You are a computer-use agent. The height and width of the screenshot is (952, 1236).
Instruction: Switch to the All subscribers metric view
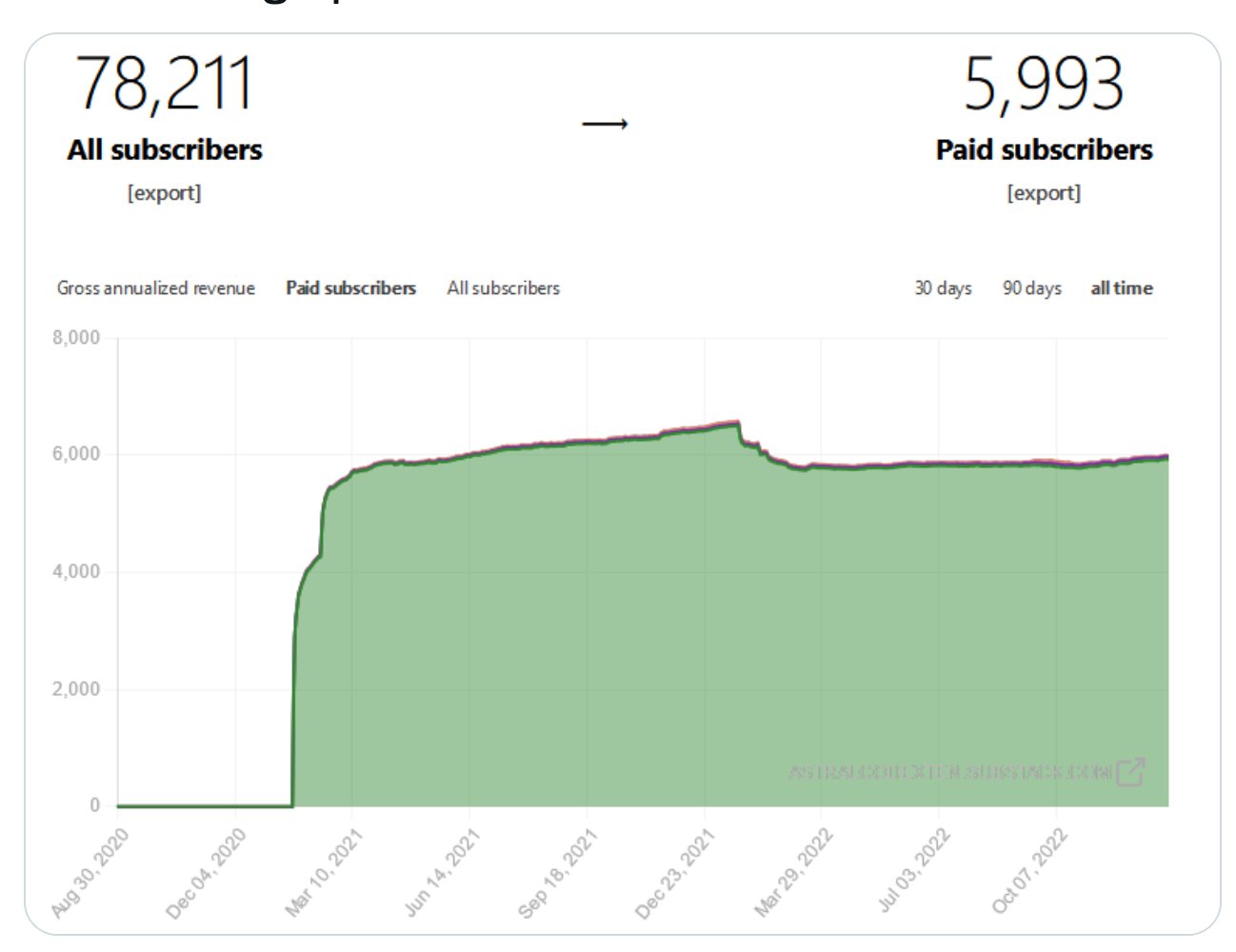pyautogui.click(x=503, y=288)
